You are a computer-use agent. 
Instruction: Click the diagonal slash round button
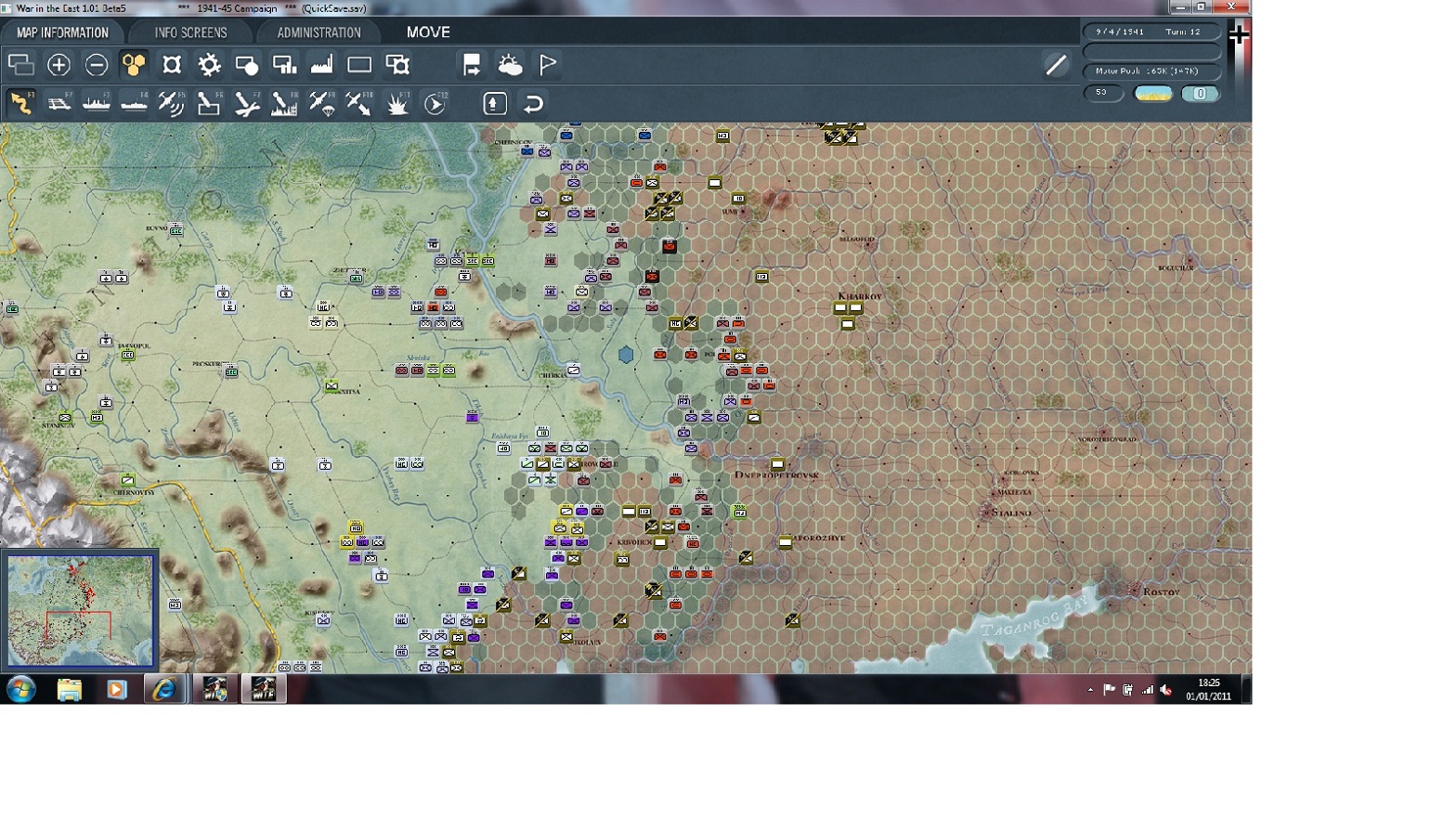[1056, 65]
